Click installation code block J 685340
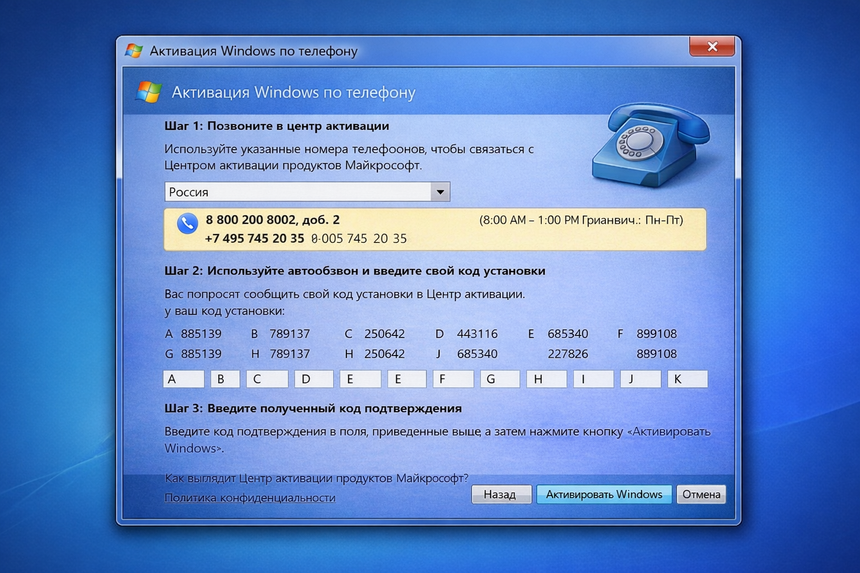 tap(467, 354)
